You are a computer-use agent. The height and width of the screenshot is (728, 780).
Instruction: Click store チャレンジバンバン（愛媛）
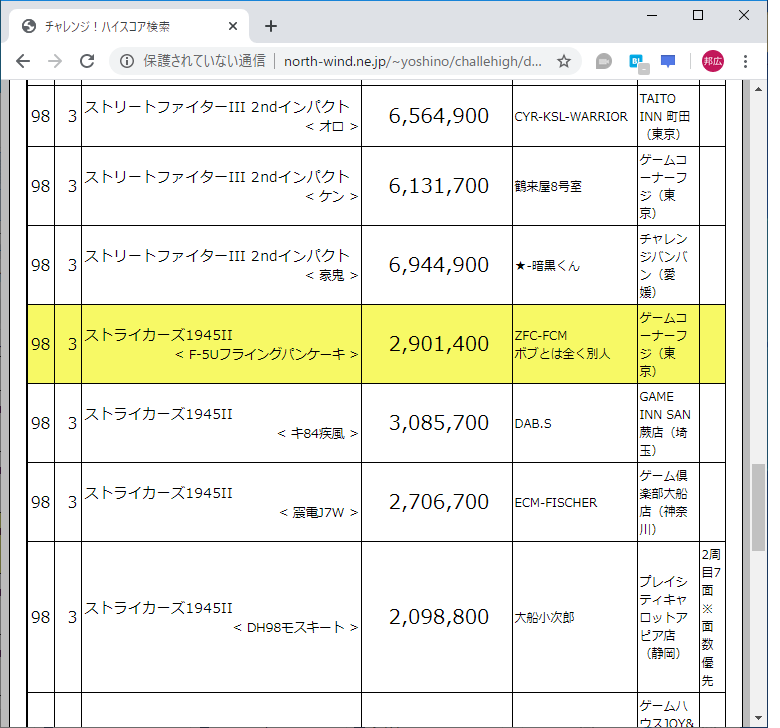[665, 265]
